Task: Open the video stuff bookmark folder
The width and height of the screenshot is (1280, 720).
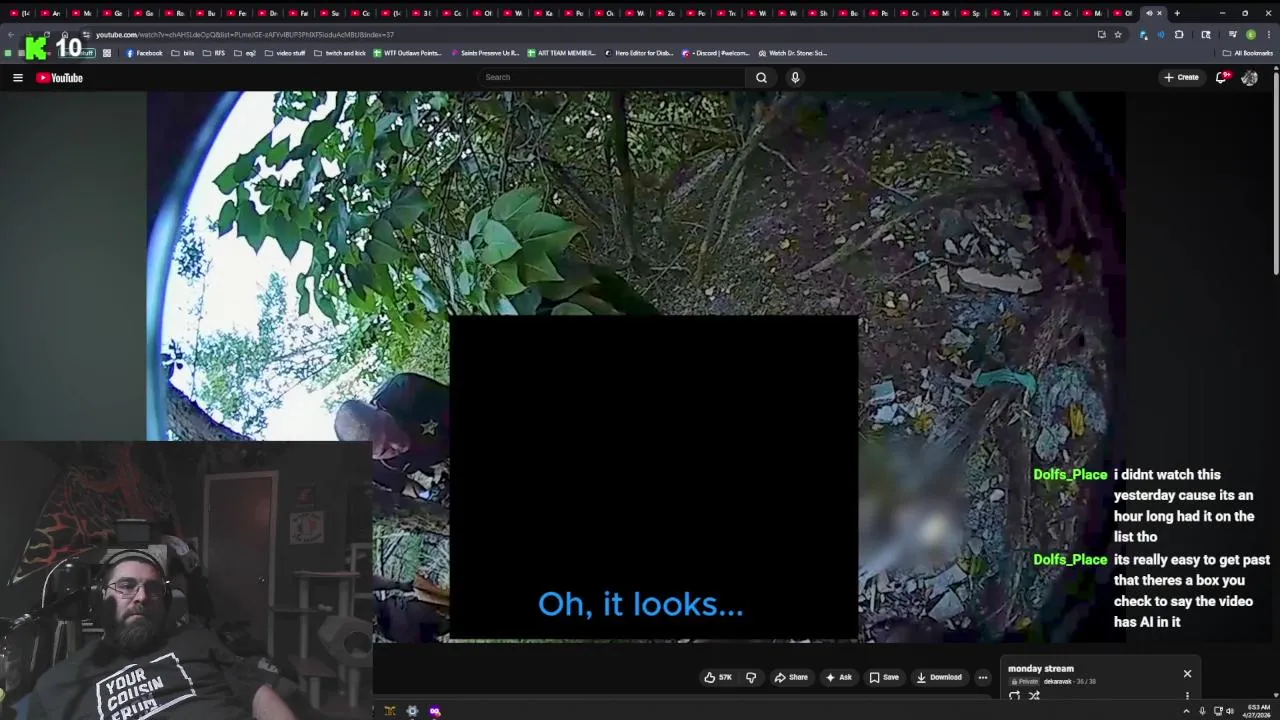Action: pos(285,53)
